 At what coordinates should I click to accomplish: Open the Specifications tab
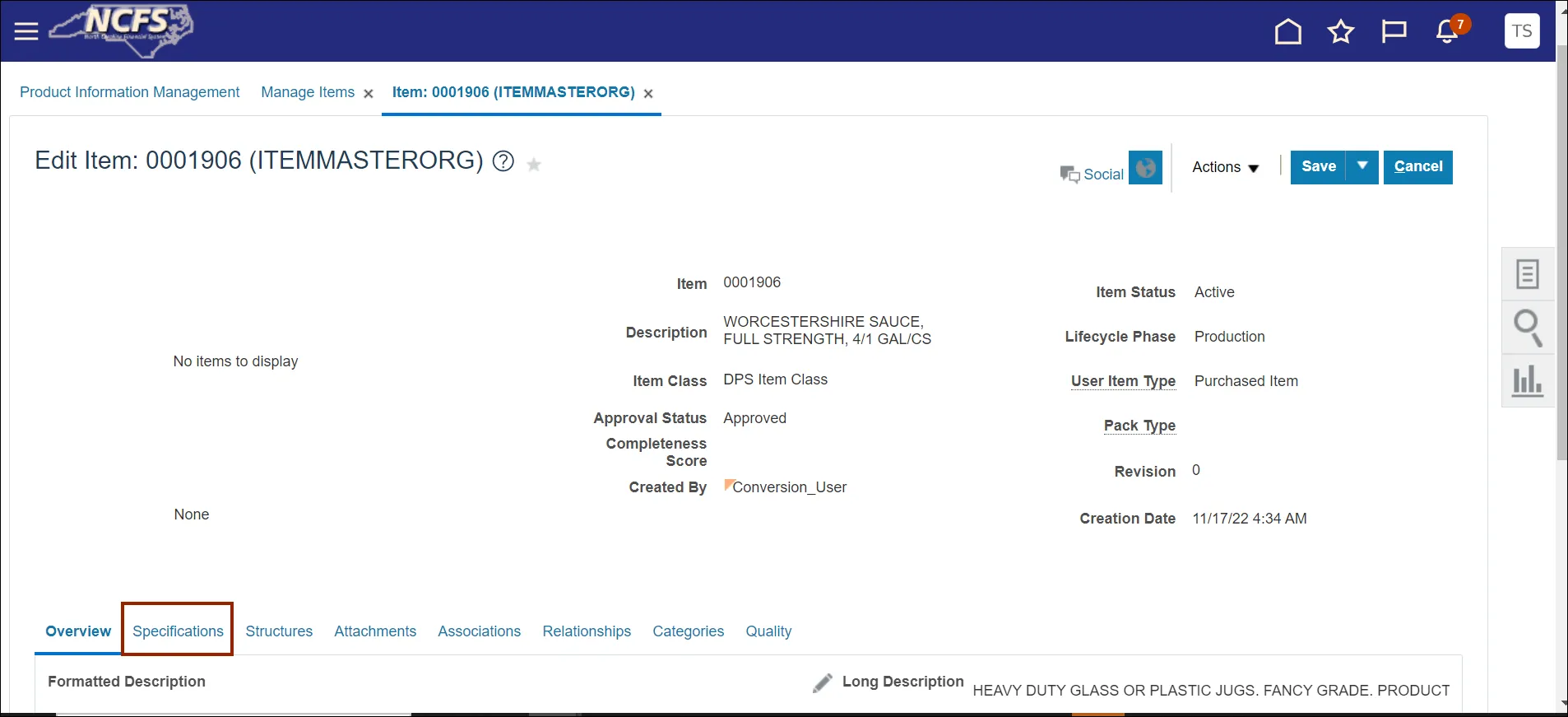click(x=178, y=631)
